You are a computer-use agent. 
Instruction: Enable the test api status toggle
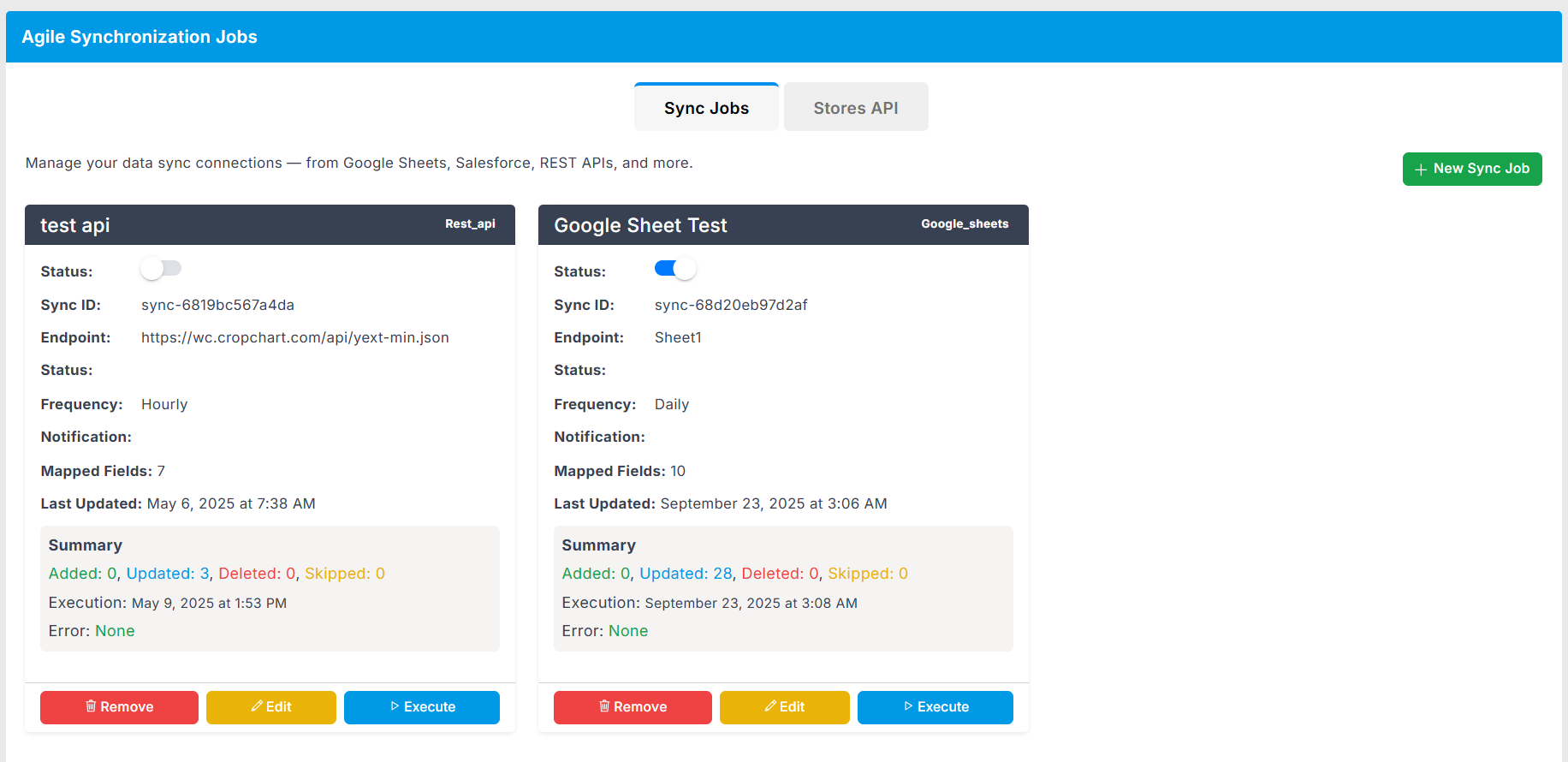tap(161, 269)
